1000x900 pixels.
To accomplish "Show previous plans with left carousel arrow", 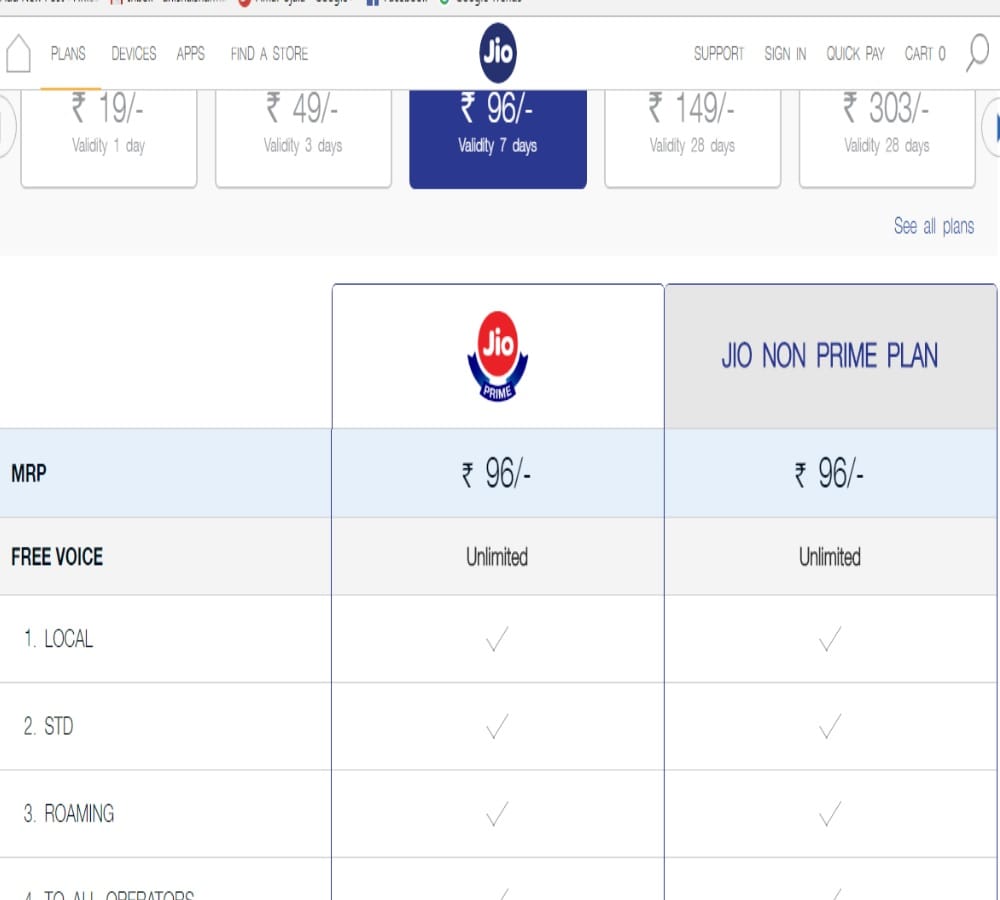I will (x=6, y=126).
